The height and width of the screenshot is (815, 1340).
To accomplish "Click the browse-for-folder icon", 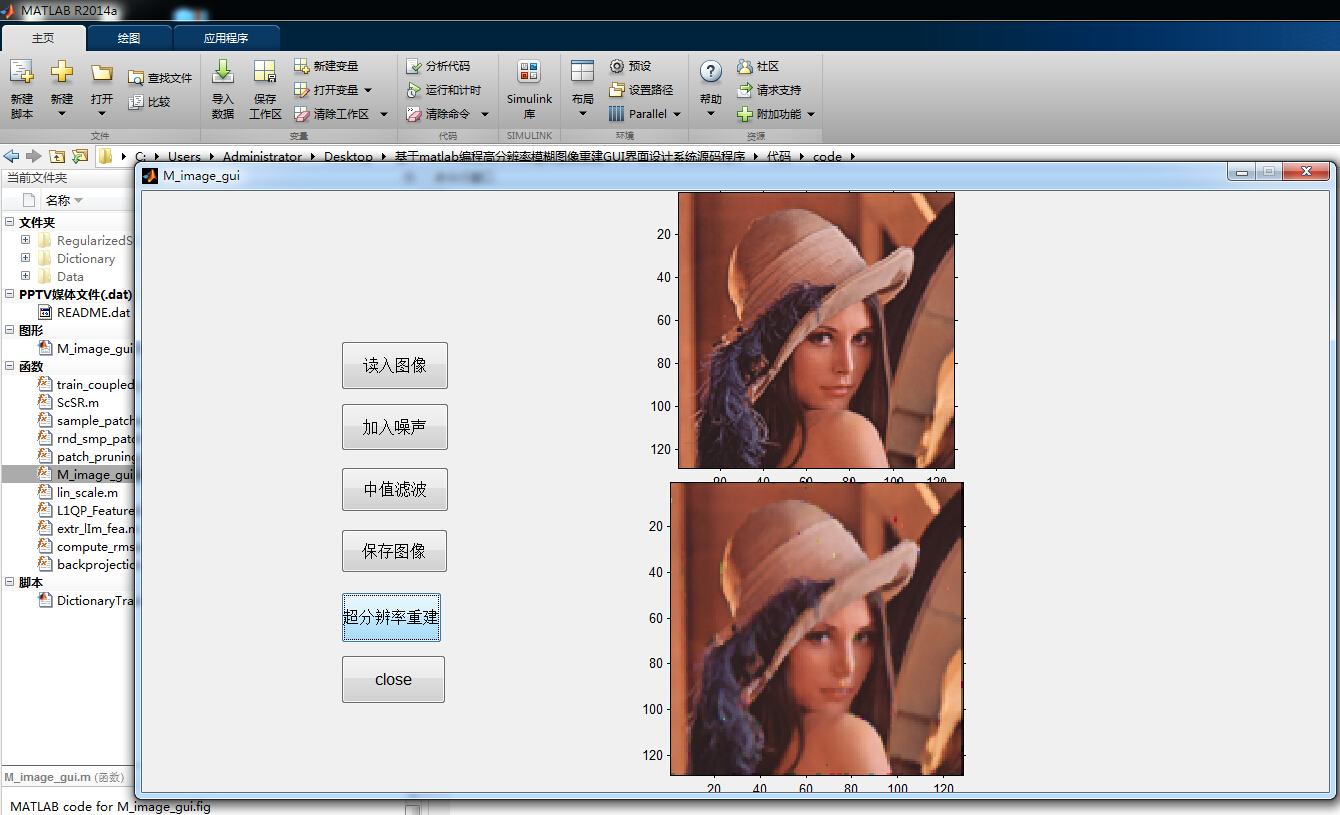I will (80, 156).
